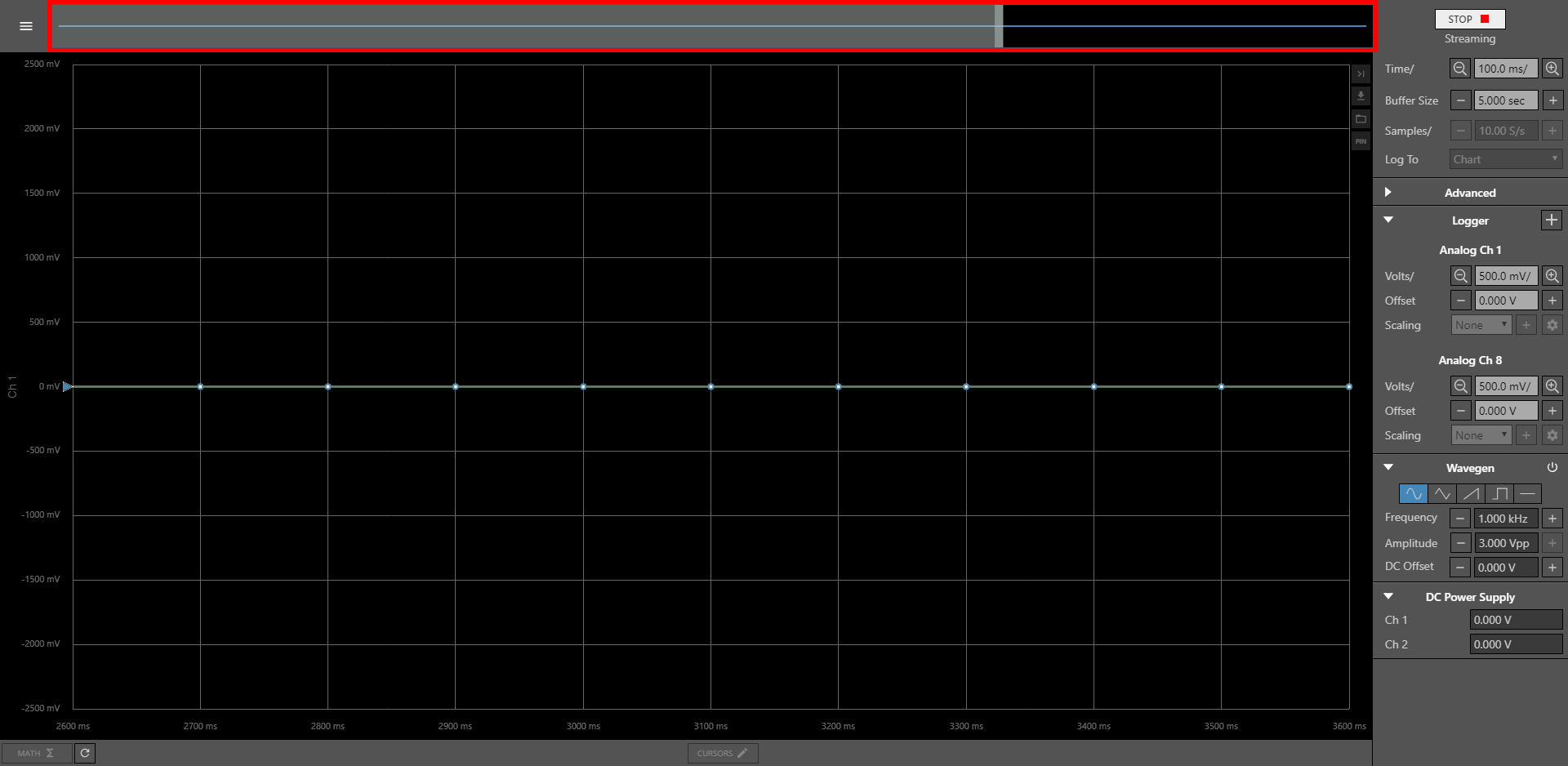Image resolution: width=1568 pixels, height=766 pixels.
Task: Add a new Logger channel
Action: [x=1552, y=220]
